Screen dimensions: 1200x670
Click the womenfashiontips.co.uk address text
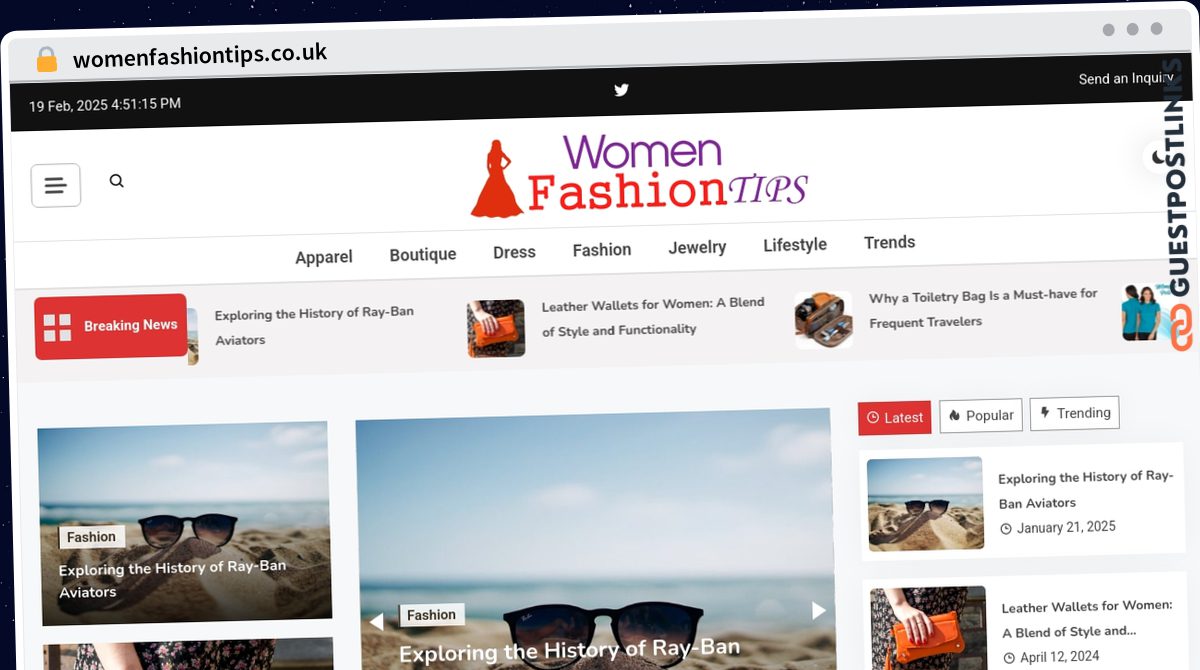click(x=200, y=56)
